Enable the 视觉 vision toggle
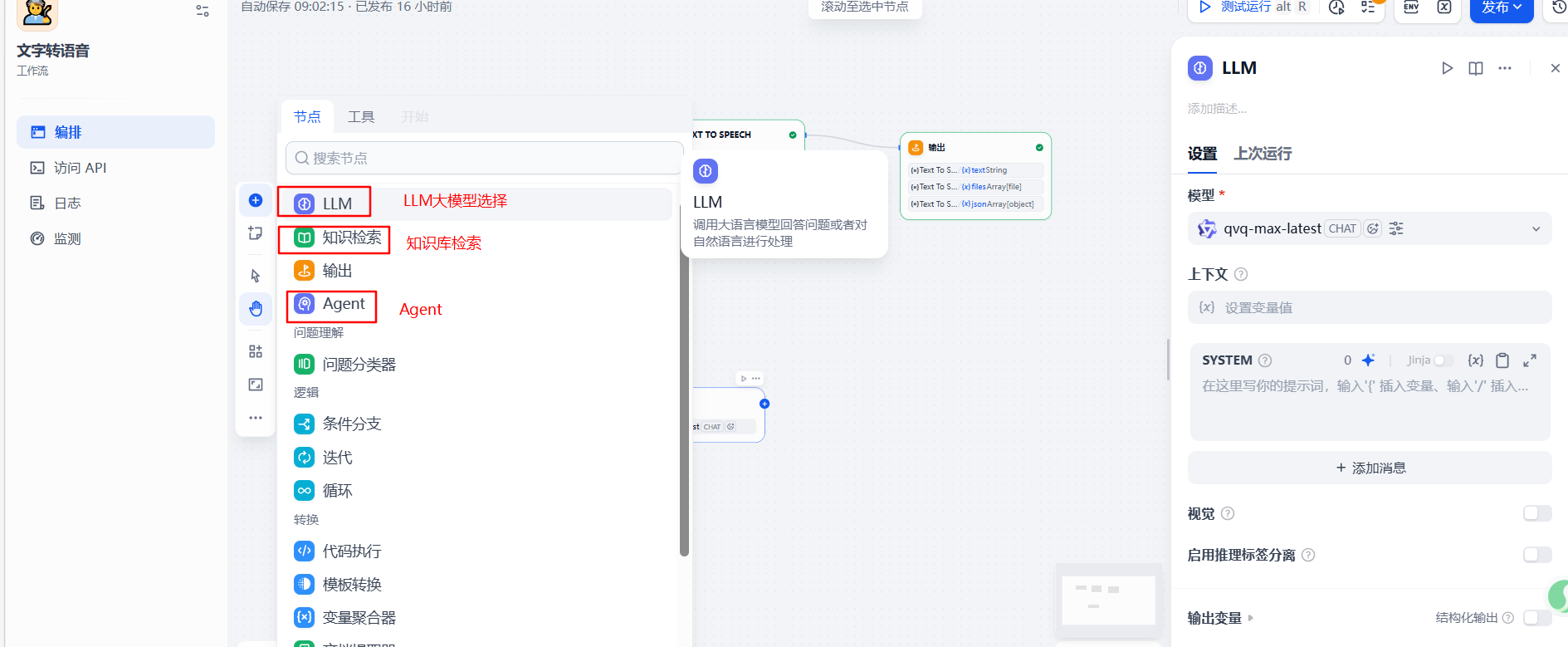1568x647 pixels. point(1537,513)
